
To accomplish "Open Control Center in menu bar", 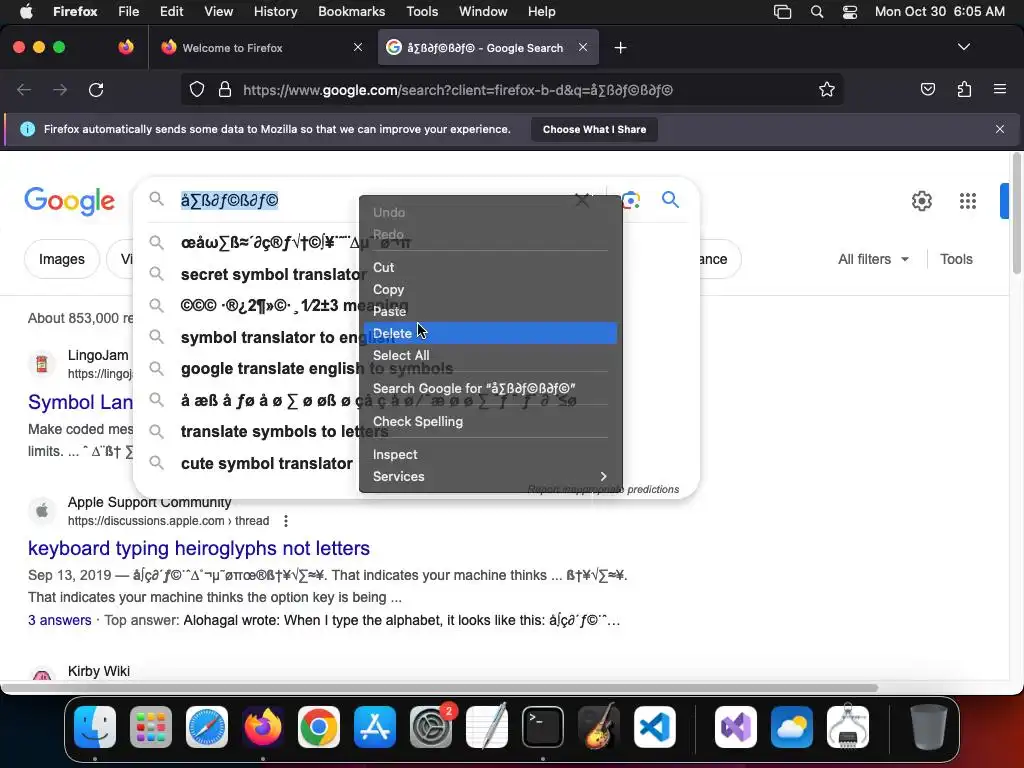I will [850, 12].
